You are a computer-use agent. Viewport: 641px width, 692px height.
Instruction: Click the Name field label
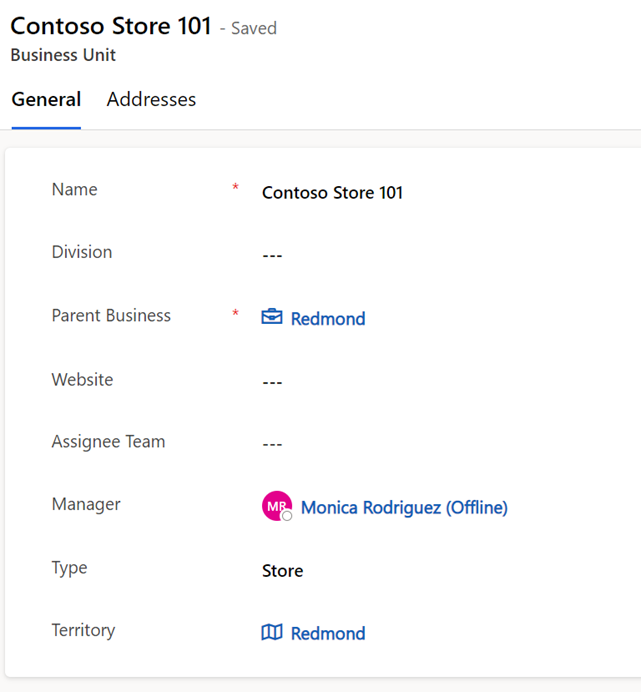click(75, 189)
